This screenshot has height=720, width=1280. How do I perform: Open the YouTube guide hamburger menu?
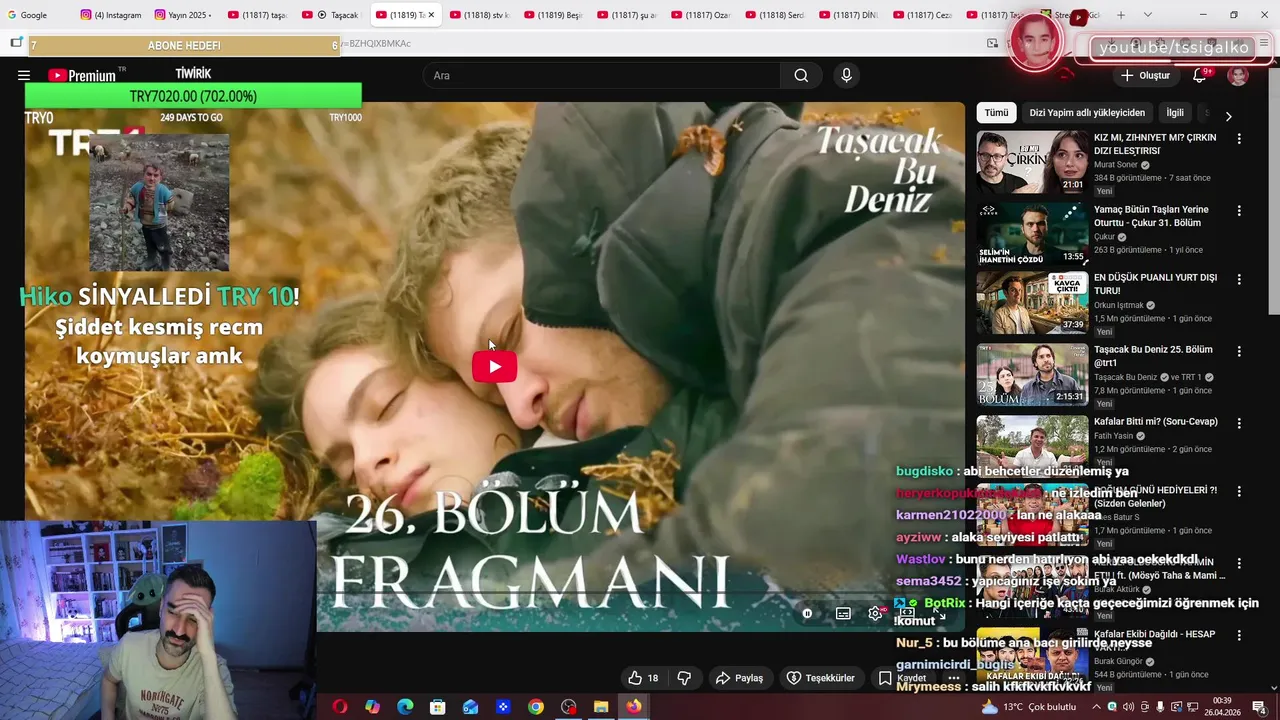point(24,75)
